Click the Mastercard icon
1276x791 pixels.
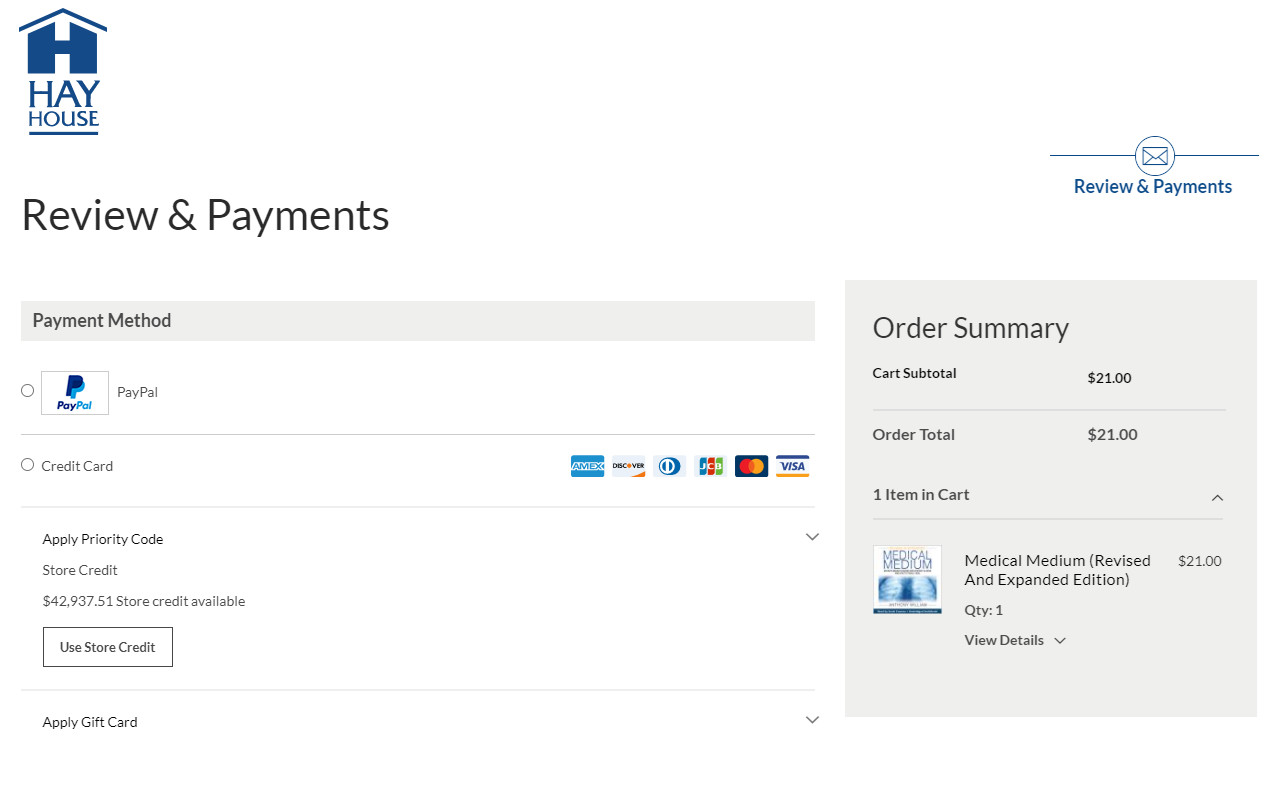click(x=751, y=466)
